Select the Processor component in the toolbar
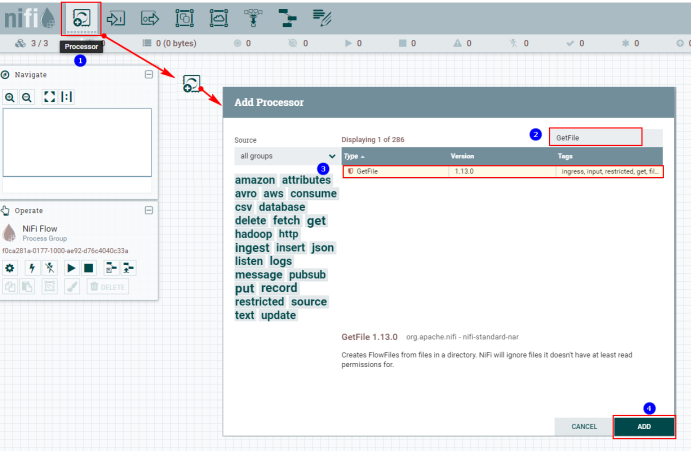This screenshot has height=451, width=692. (81, 18)
